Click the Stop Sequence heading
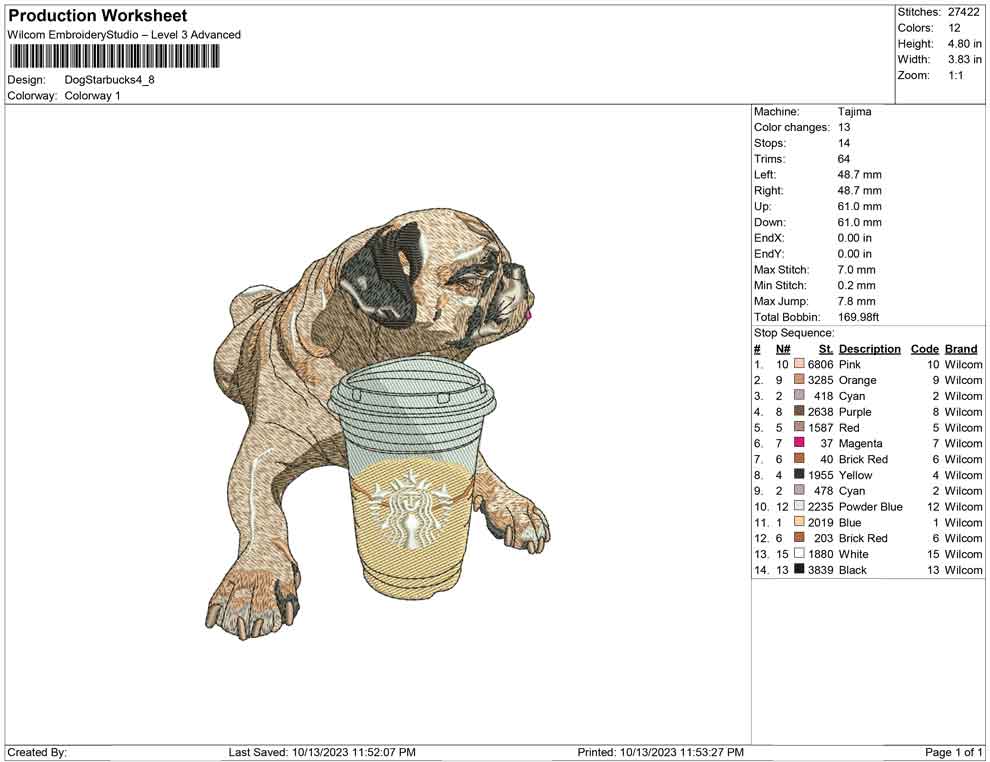This screenshot has width=990, height=762. click(794, 333)
